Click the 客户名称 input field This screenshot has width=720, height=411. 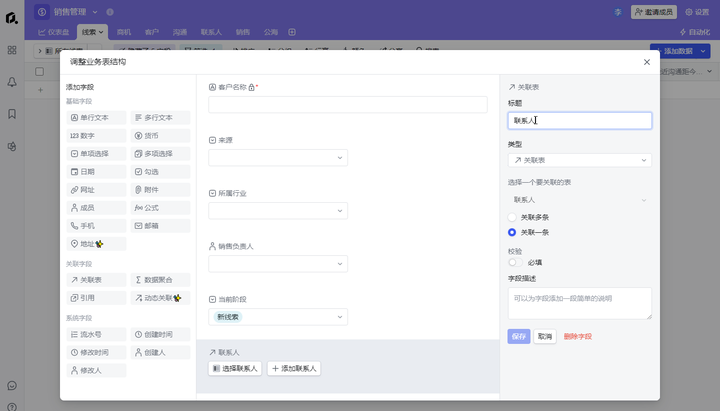(x=348, y=105)
